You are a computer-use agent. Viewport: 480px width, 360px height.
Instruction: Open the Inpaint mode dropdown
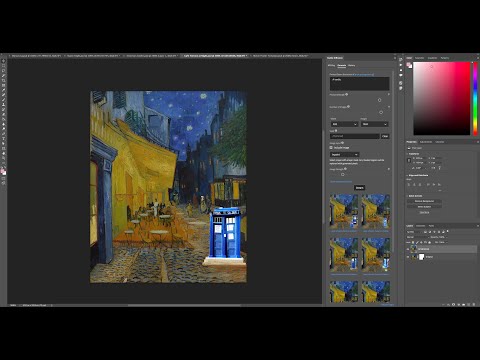click(345, 155)
